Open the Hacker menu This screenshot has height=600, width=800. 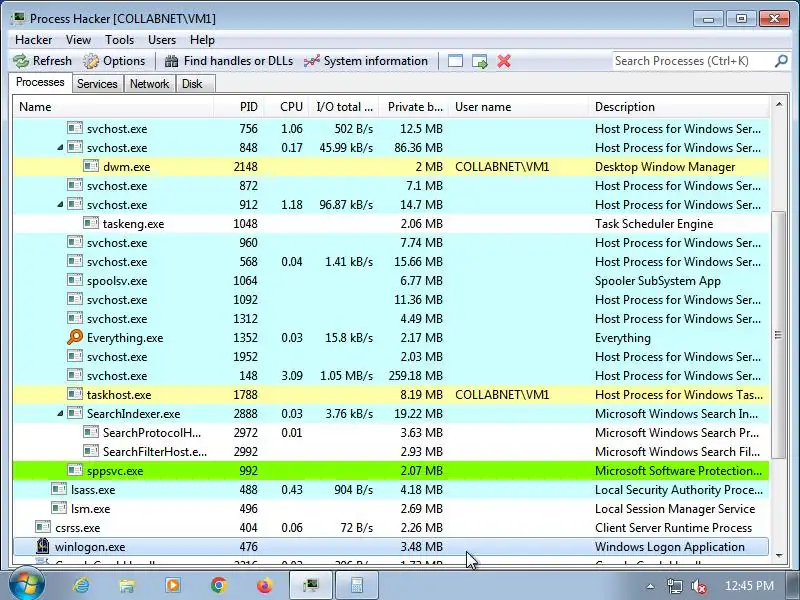pyautogui.click(x=33, y=40)
